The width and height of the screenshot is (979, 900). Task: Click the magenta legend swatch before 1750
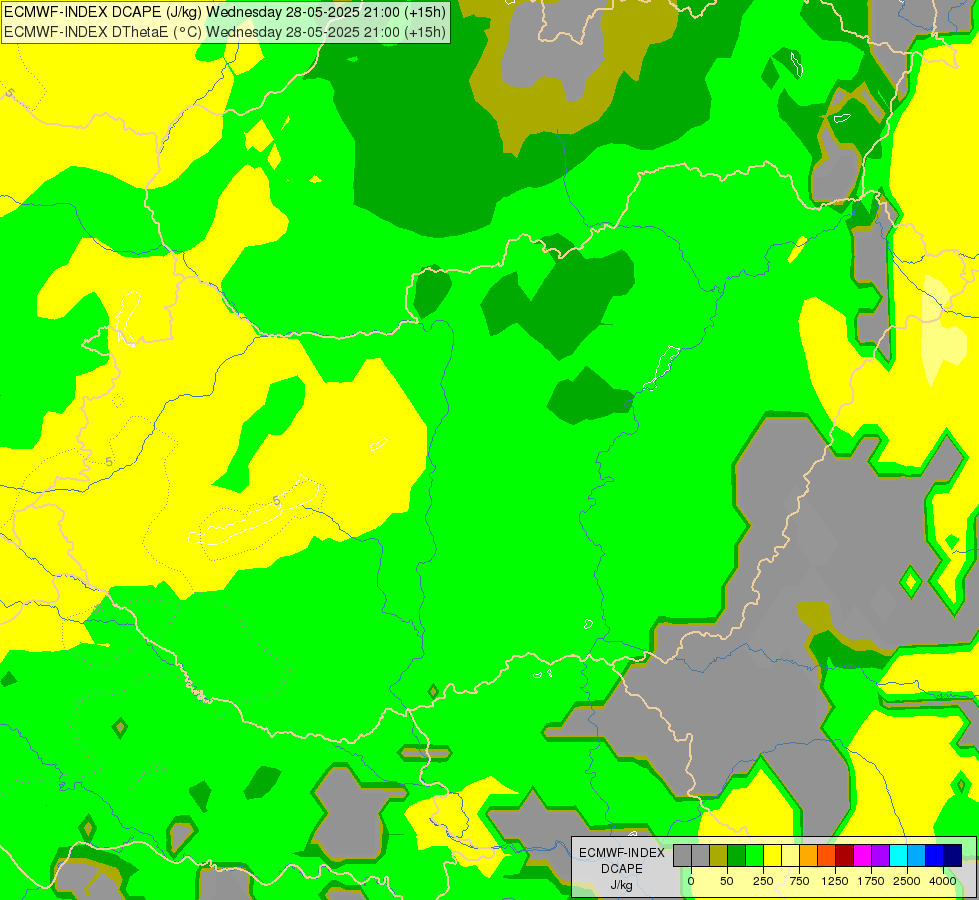tap(862, 856)
